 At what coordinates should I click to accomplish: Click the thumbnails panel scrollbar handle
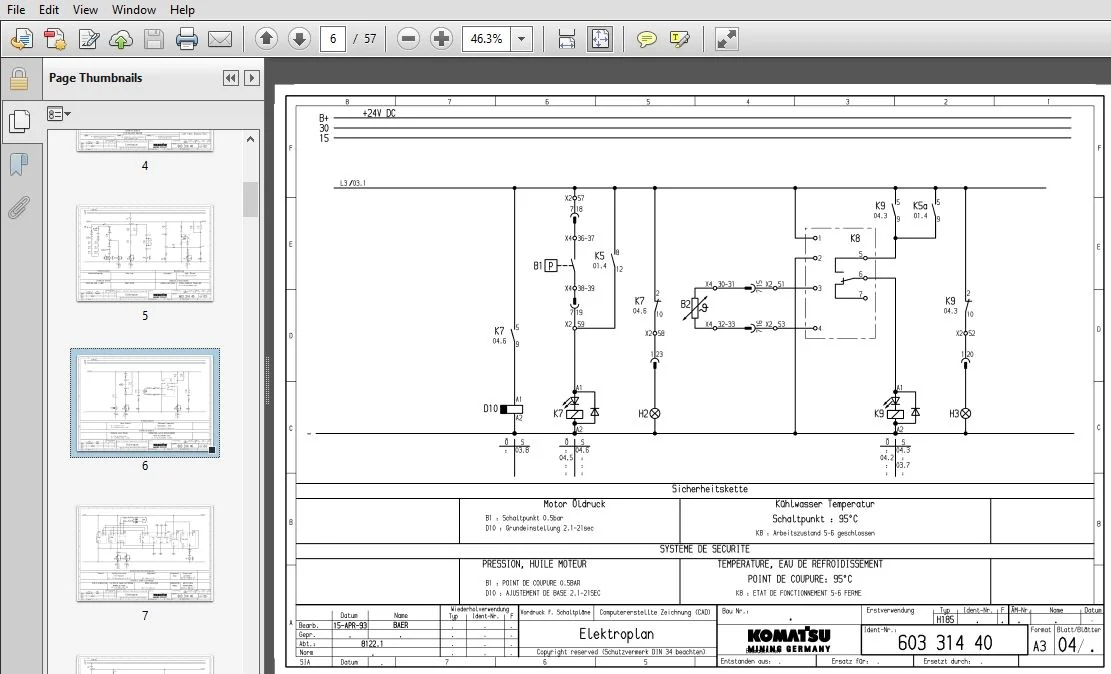click(250, 199)
